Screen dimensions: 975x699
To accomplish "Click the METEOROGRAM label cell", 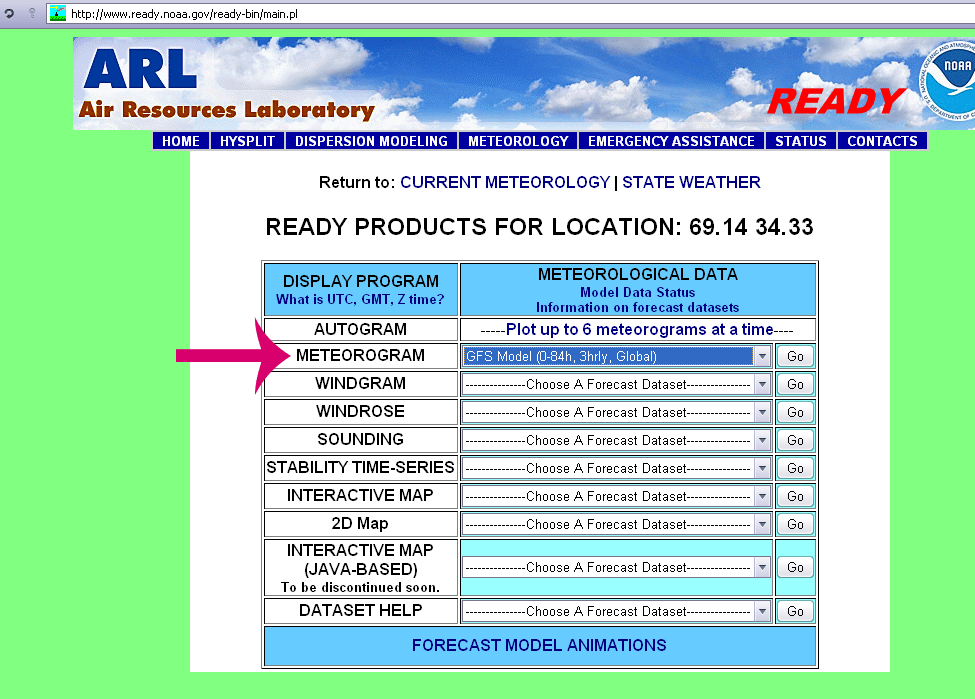I will 361,356.
